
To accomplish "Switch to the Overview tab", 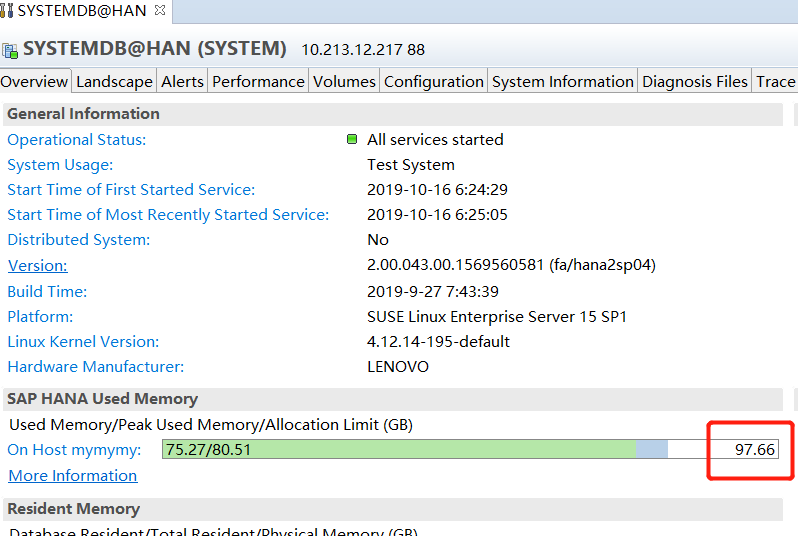I will 34,81.
